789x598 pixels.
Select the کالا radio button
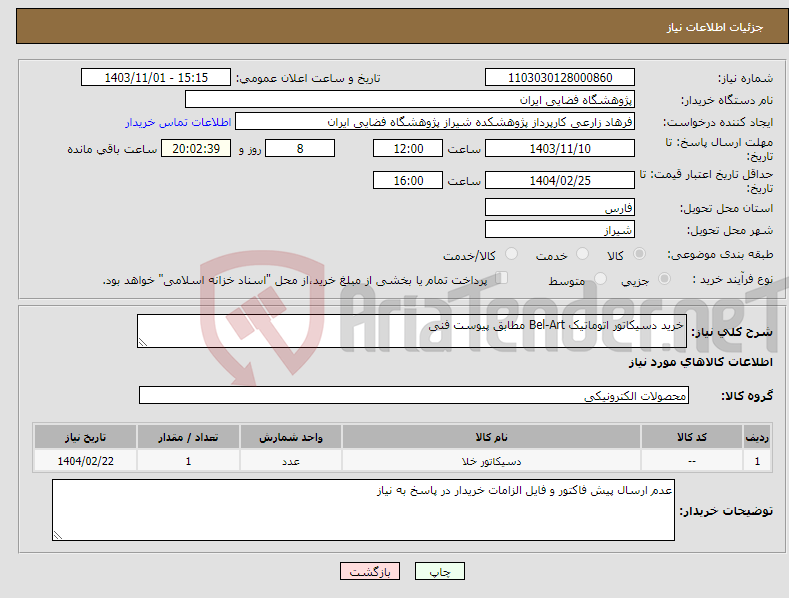(639, 254)
